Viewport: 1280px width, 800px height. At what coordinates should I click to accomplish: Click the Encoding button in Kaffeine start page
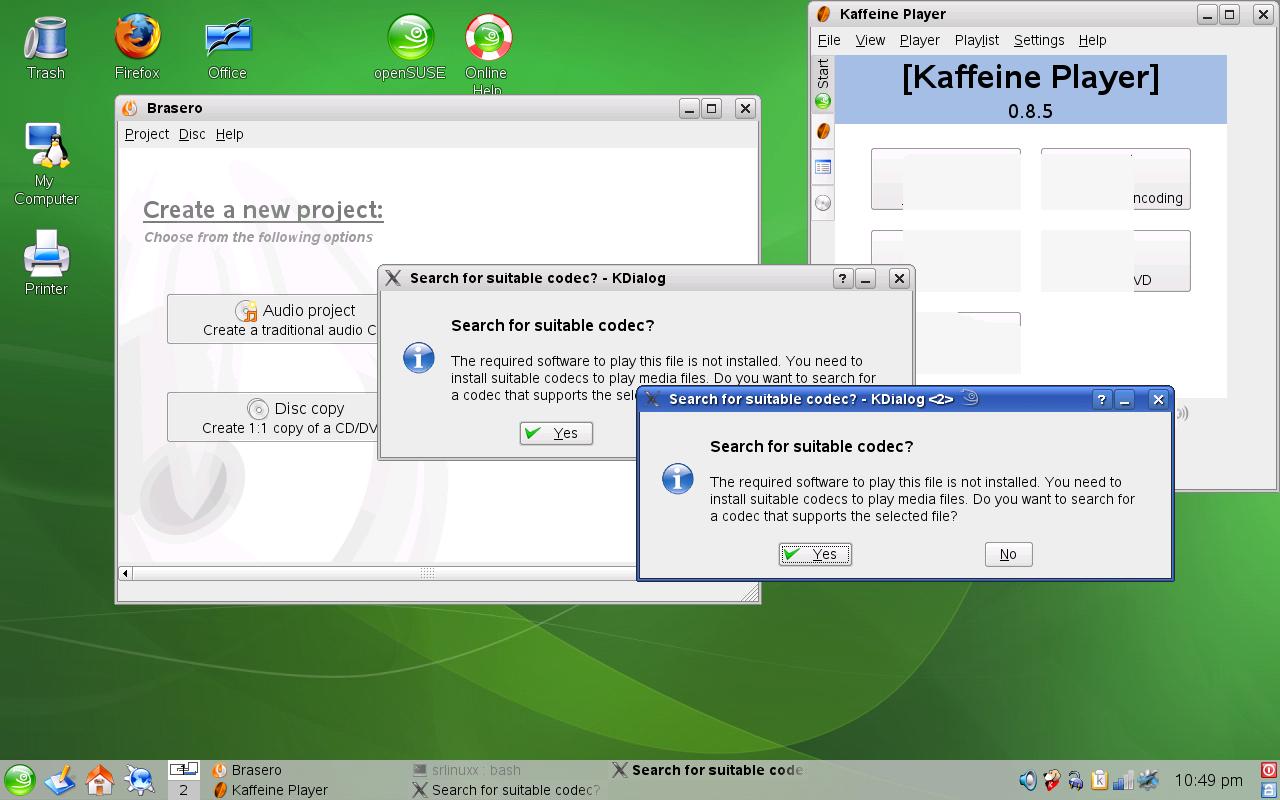pos(1116,179)
